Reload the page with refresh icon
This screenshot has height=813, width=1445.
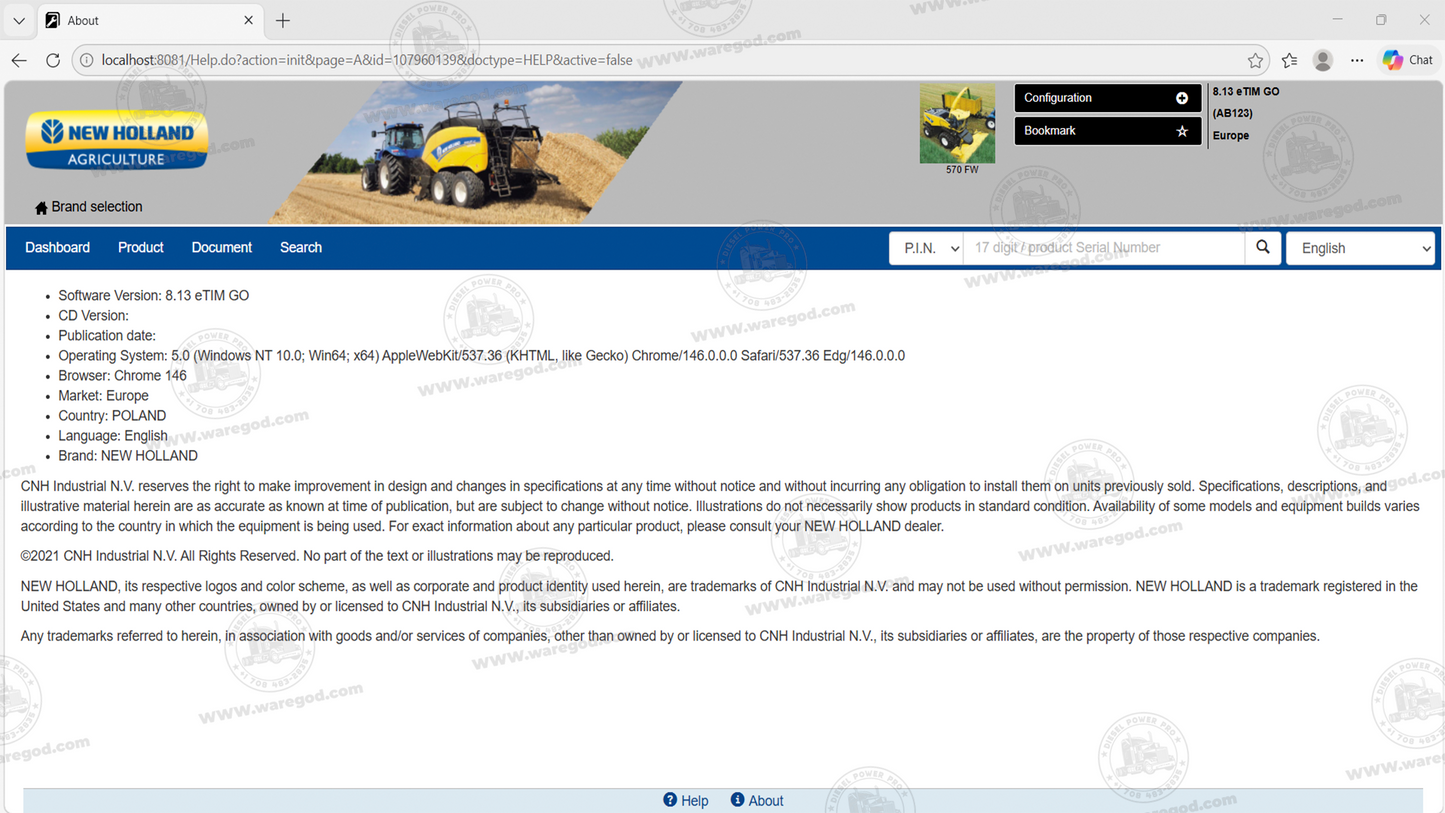pos(53,60)
